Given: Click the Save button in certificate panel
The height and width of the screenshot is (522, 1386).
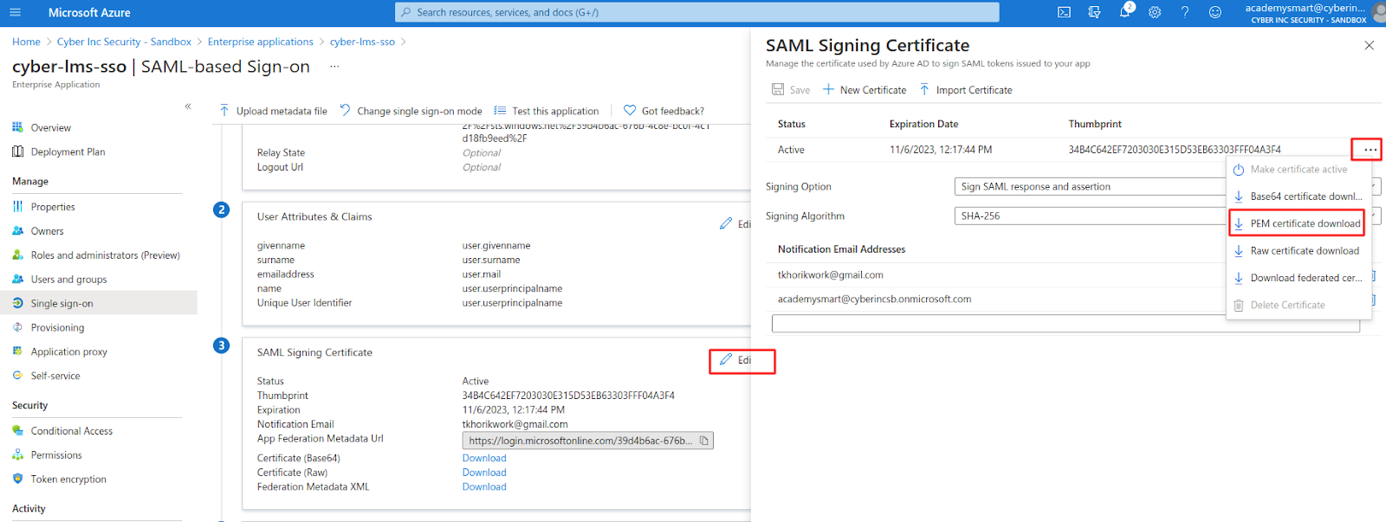Looking at the screenshot, I should (x=790, y=90).
